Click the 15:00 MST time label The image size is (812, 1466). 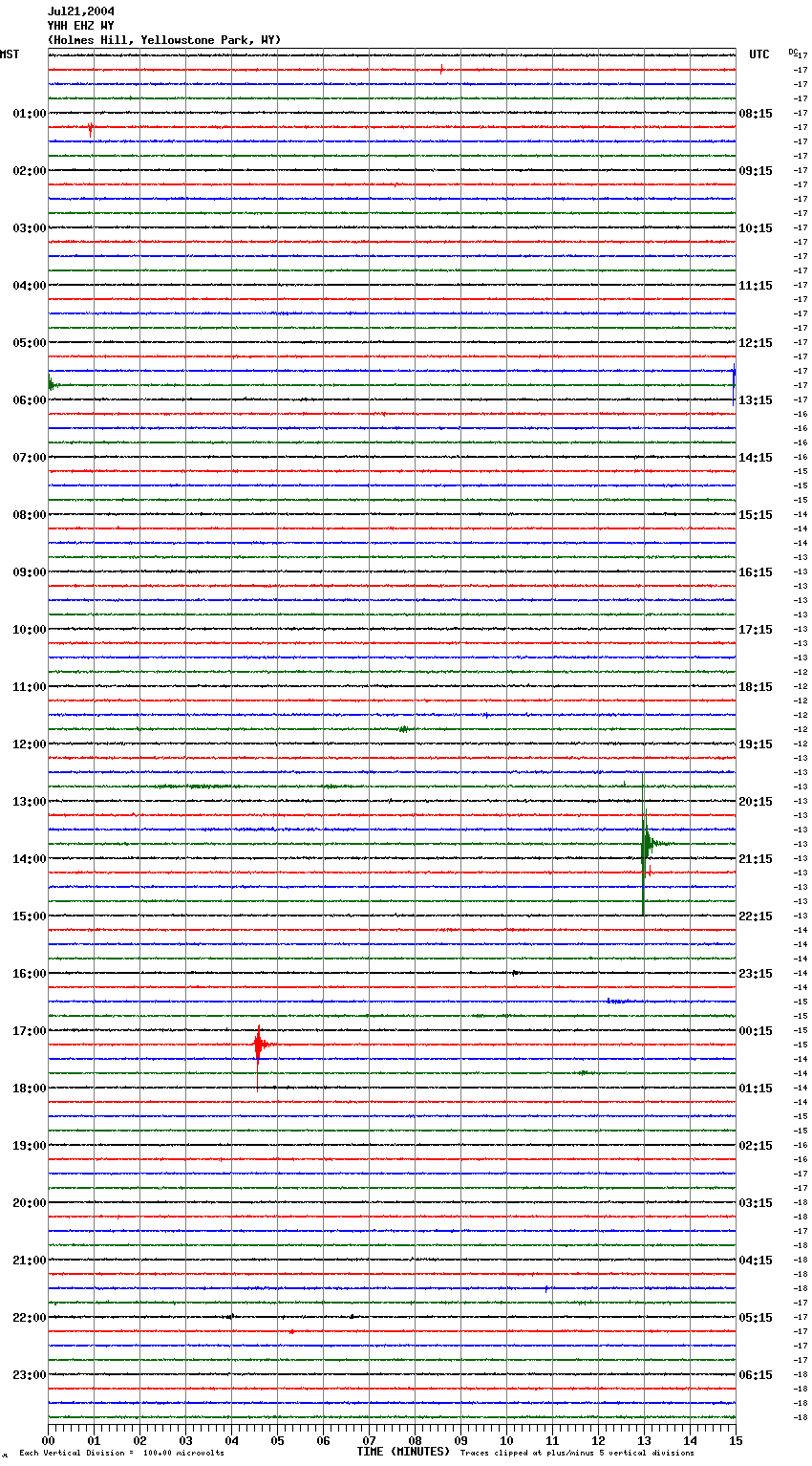click(x=30, y=916)
